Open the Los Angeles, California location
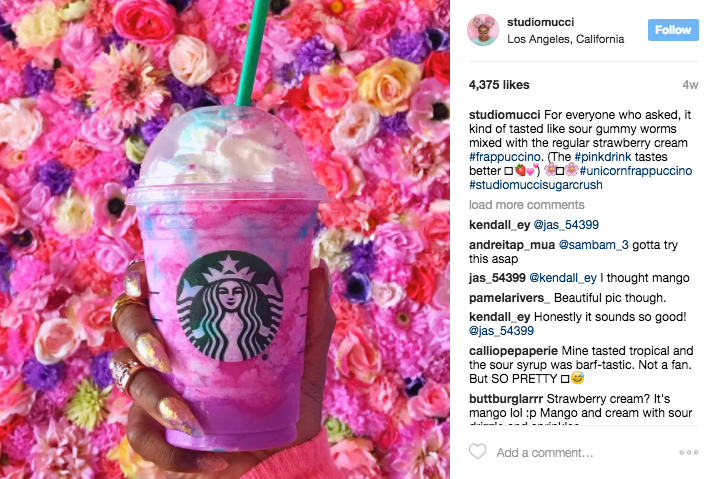The width and height of the screenshot is (718, 479). (x=566, y=39)
